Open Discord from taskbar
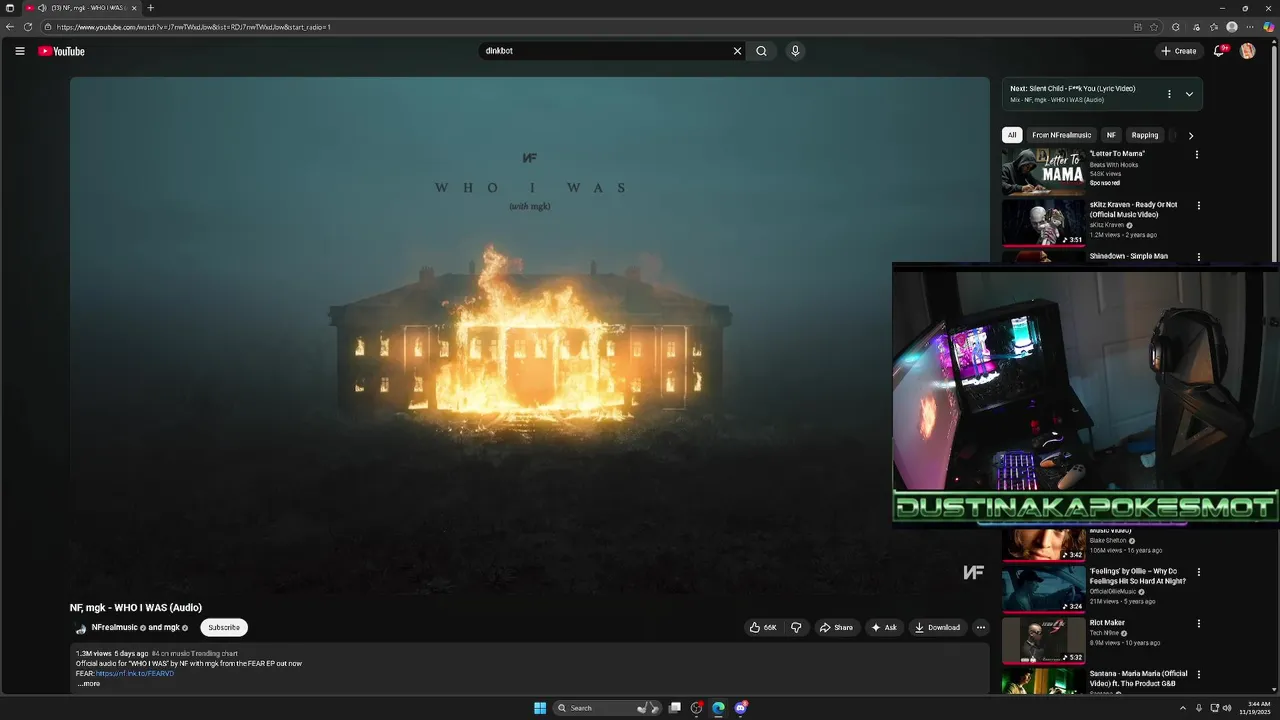Image resolution: width=1280 pixels, height=720 pixels. coord(741,708)
